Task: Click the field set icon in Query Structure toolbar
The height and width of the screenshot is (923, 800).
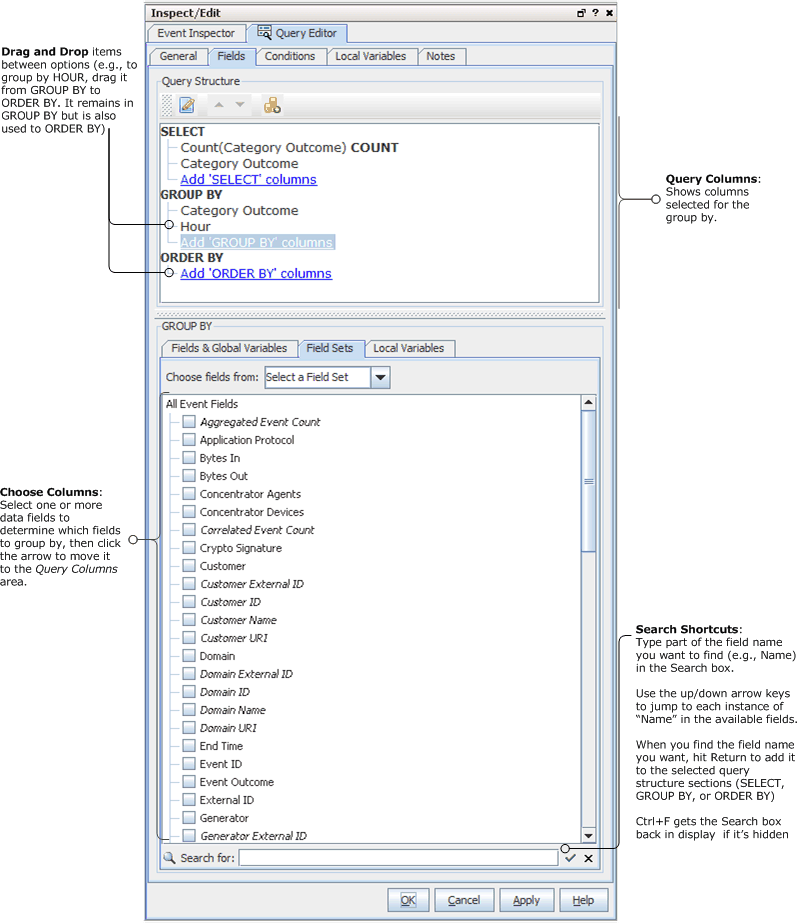Action: tap(272, 105)
